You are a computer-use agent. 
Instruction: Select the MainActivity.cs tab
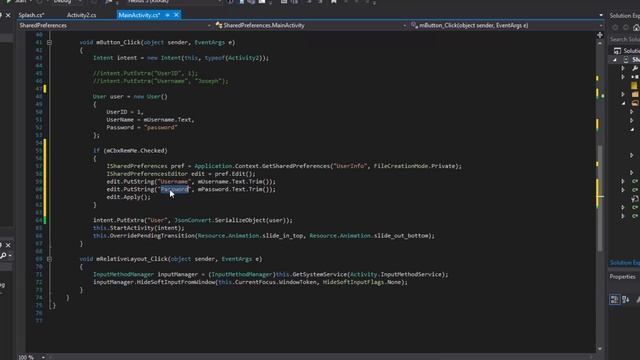point(139,15)
